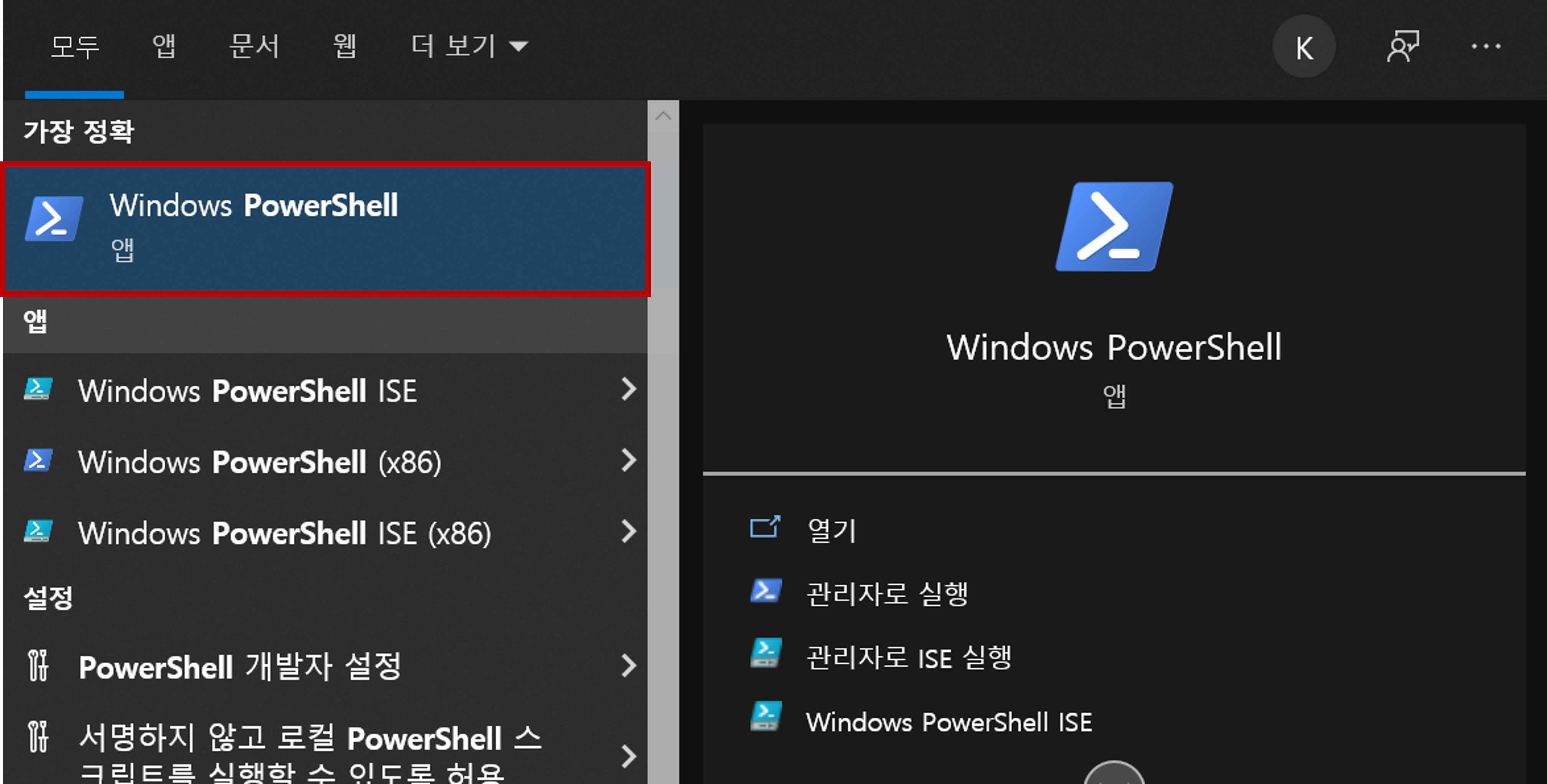Click the PowerShell developer settings icon
This screenshot has height=784, width=1547.
click(38, 666)
